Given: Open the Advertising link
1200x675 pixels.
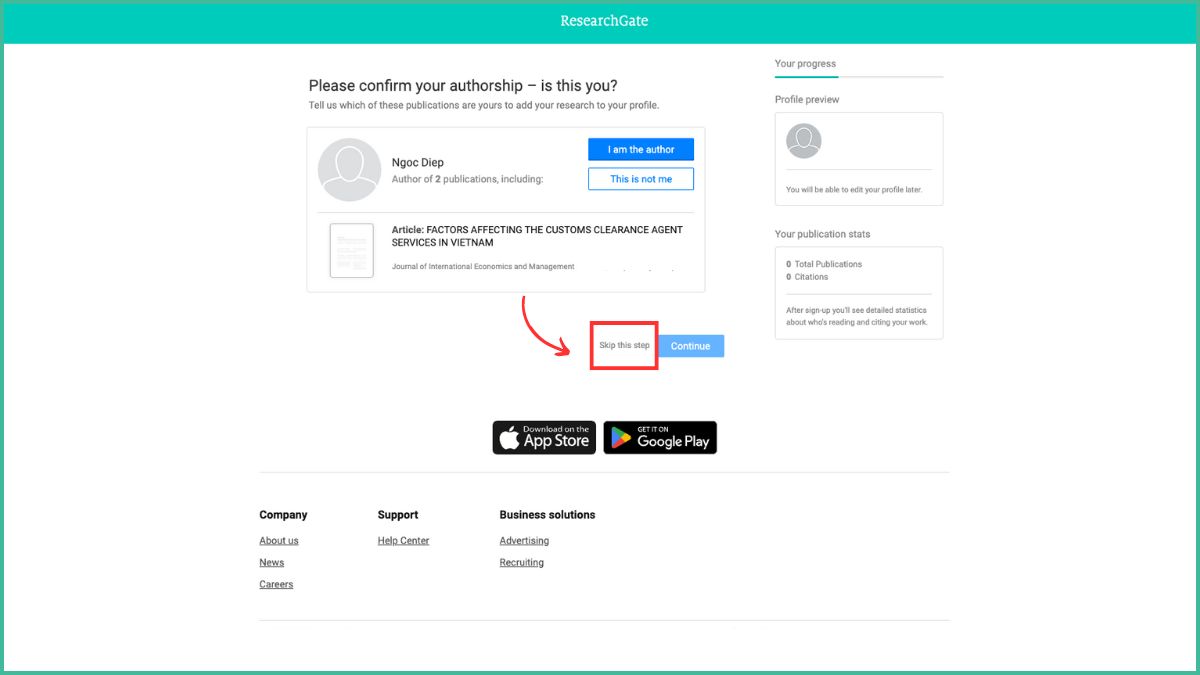Looking at the screenshot, I should 524,541.
